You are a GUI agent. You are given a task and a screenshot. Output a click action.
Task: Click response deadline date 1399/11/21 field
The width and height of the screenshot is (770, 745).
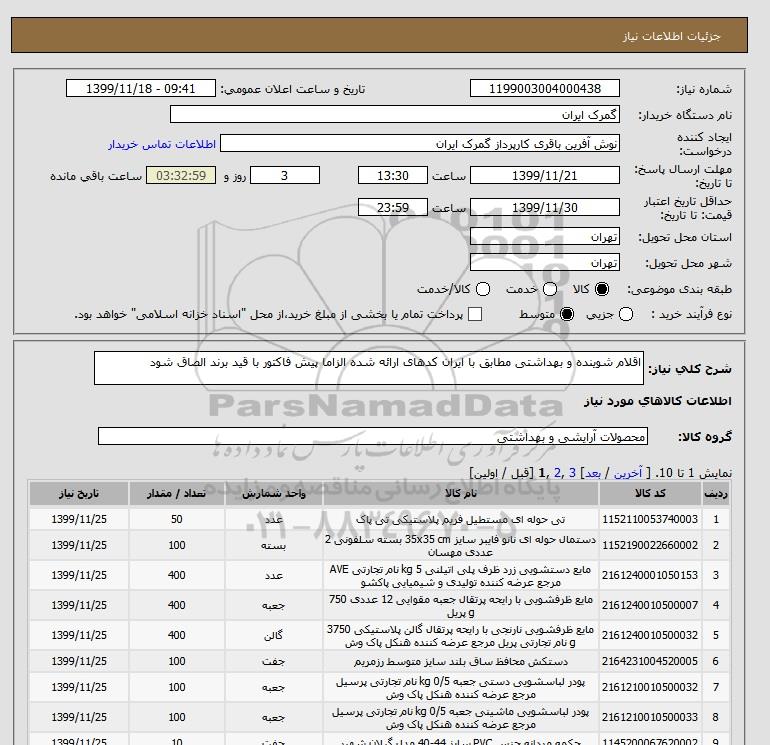(545, 175)
